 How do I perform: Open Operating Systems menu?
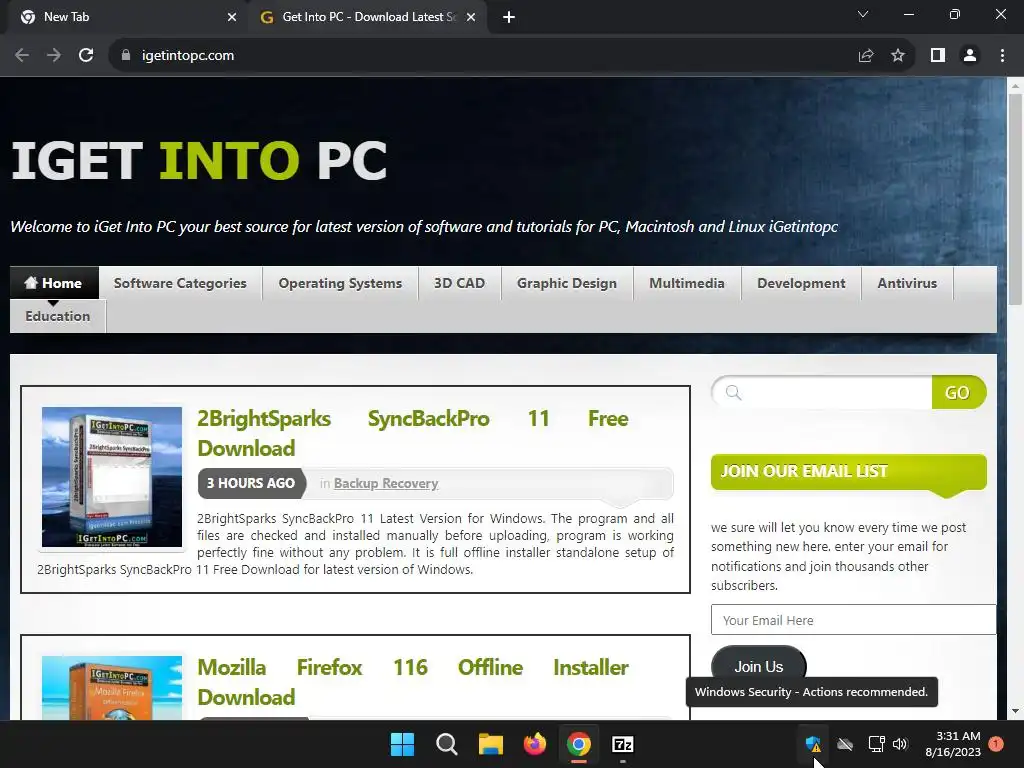pos(340,283)
